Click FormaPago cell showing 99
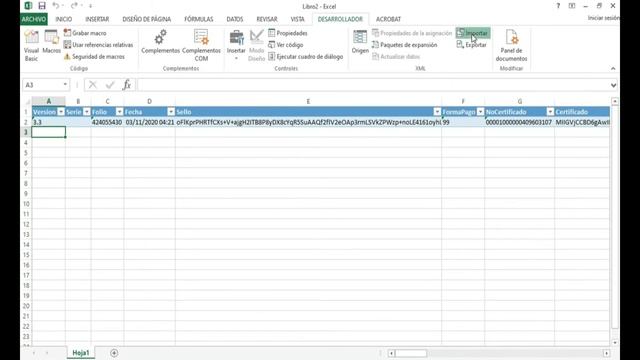The height and width of the screenshot is (360, 640). [463, 122]
